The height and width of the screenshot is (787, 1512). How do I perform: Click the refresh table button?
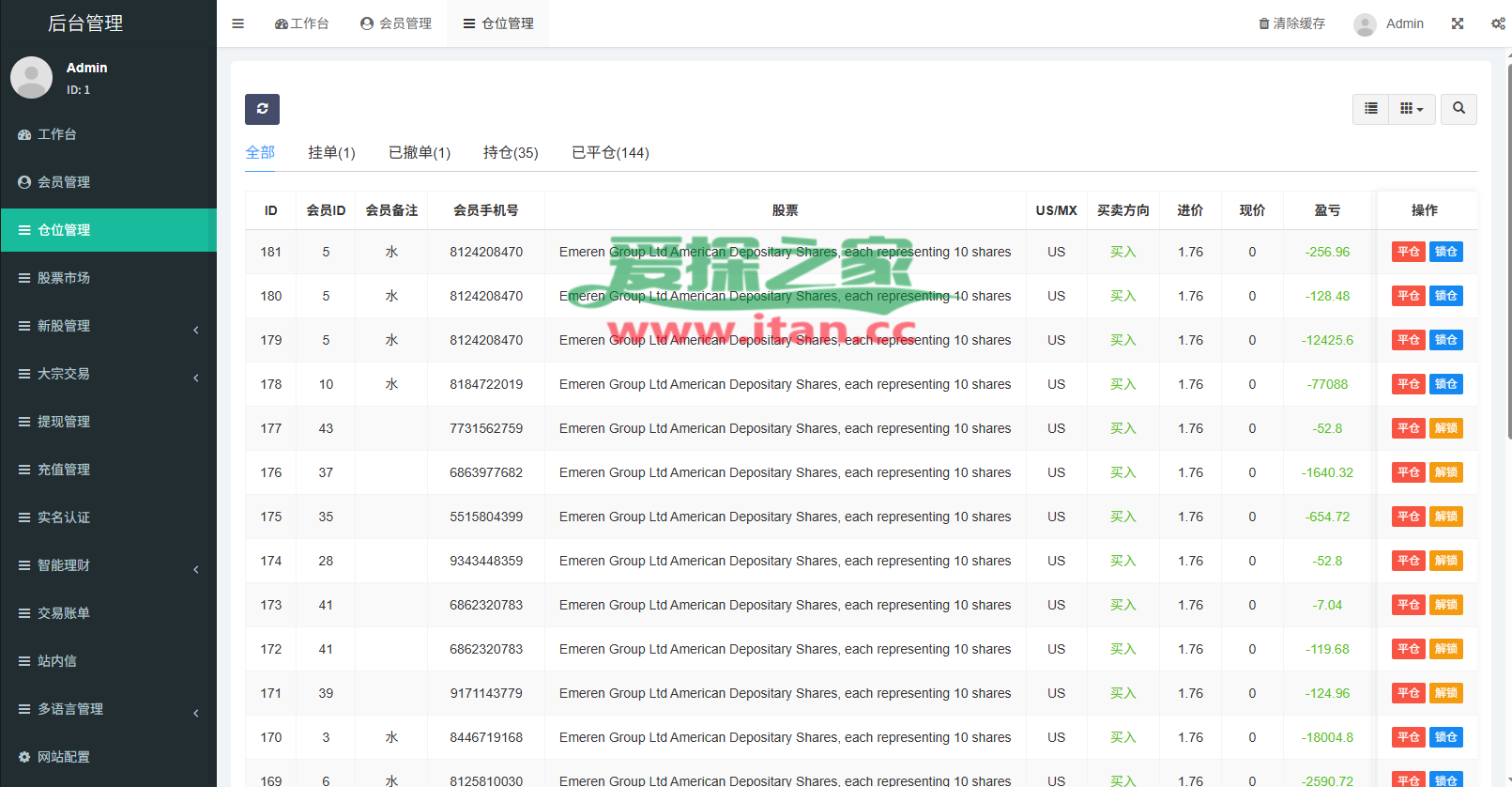(262, 109)
